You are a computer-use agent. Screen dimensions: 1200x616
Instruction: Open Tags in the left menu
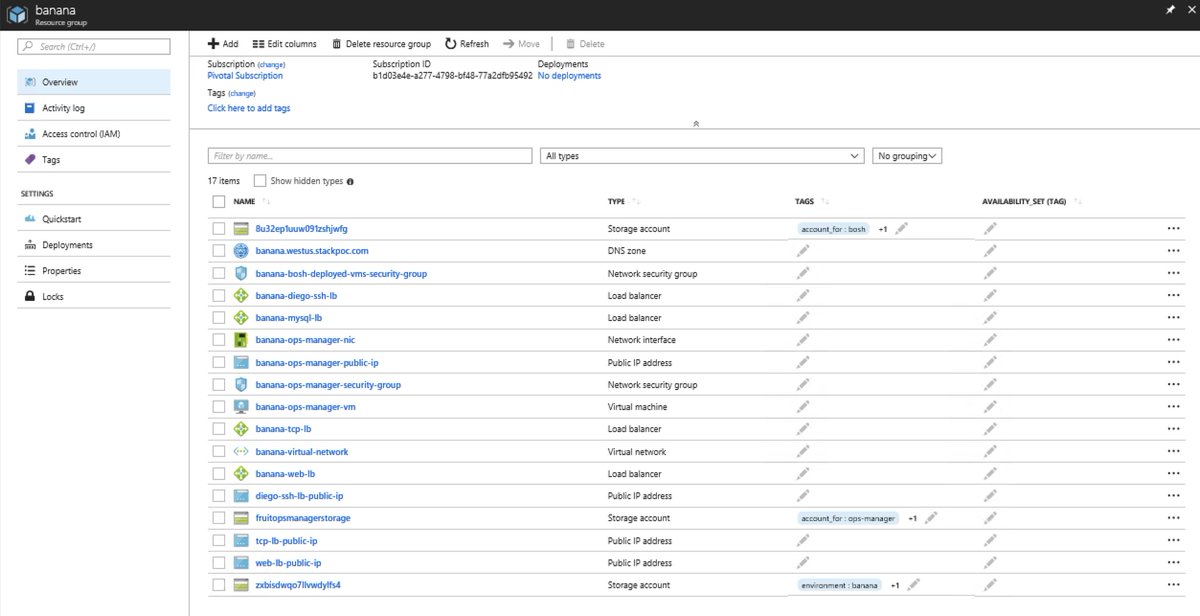pos(94,160)
